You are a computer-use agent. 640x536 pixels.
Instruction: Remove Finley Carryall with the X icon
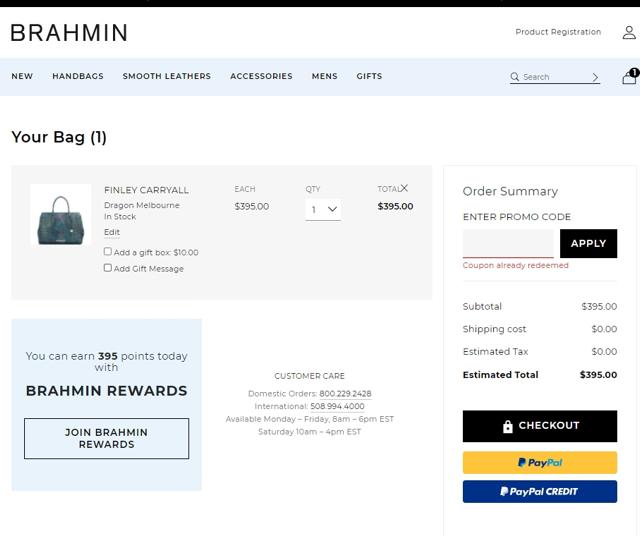404,188
